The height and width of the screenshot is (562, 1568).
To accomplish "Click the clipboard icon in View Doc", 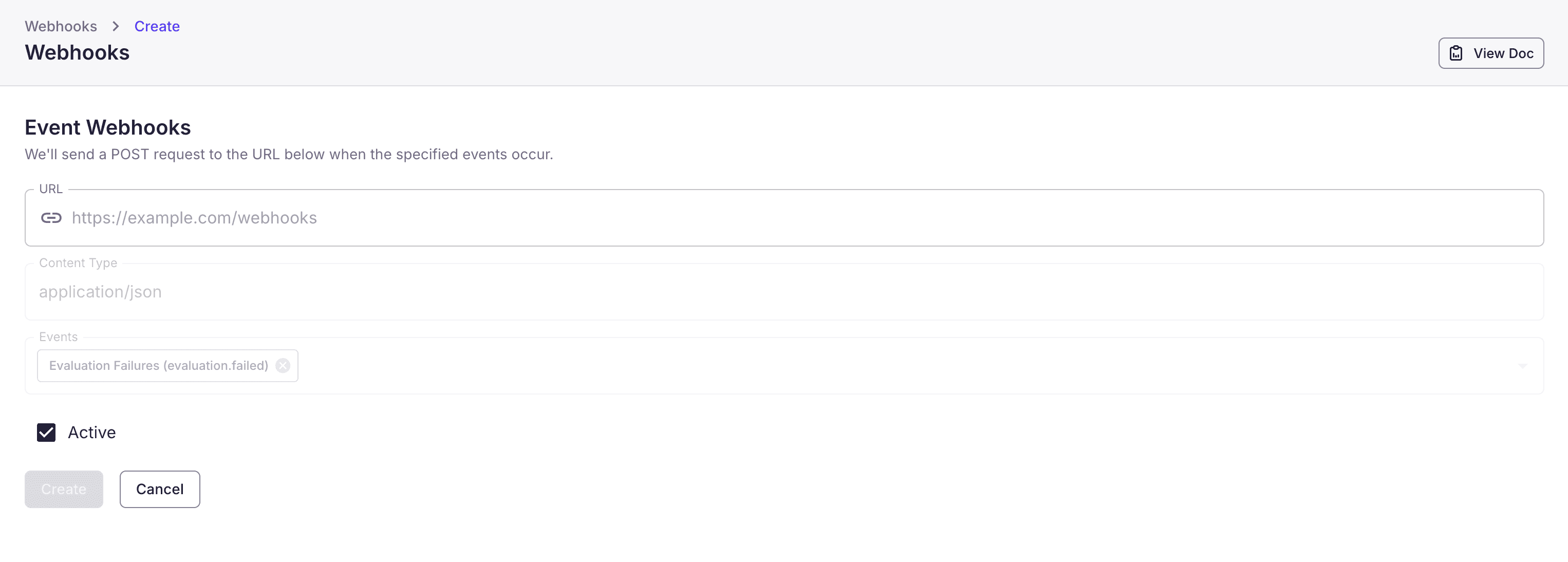I will click(x=1455, y=53).
